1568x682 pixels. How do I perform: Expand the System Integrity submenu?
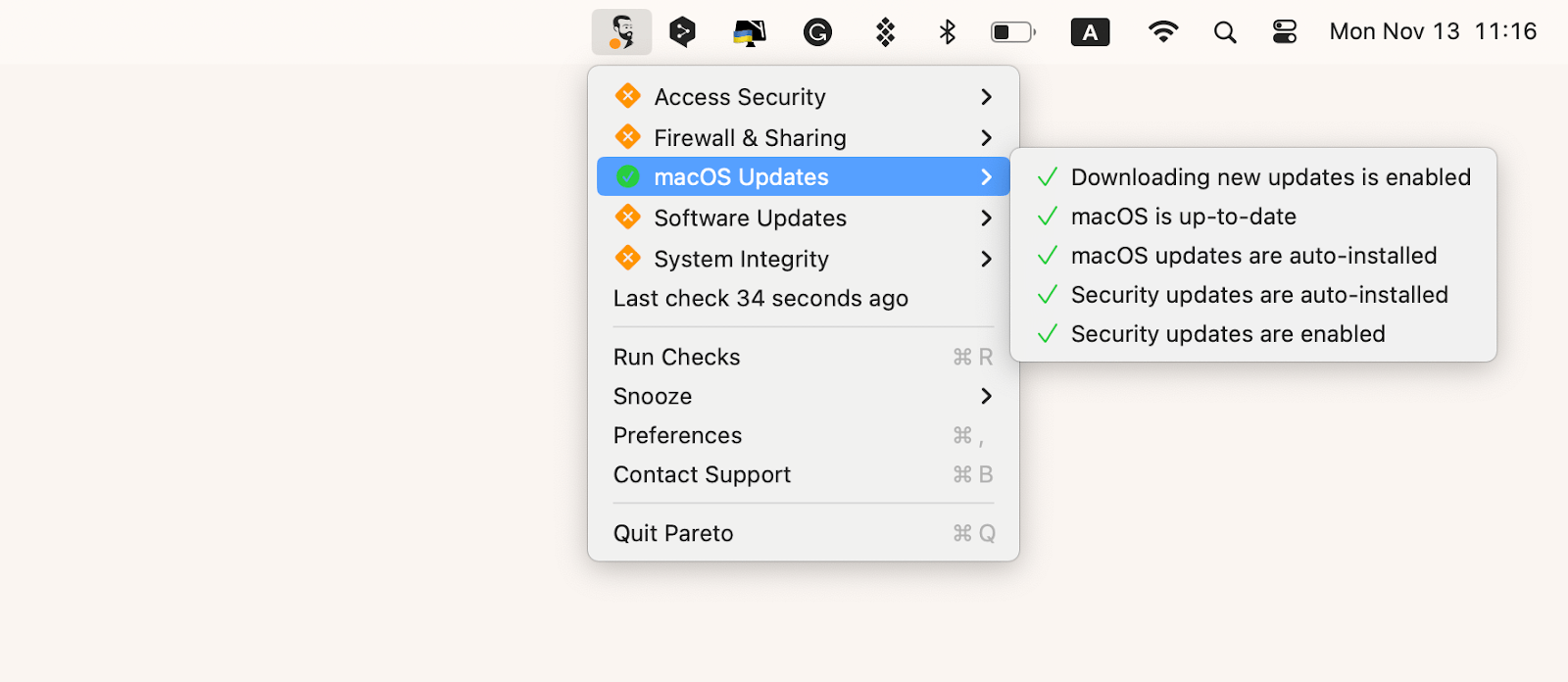coord(985,259)
